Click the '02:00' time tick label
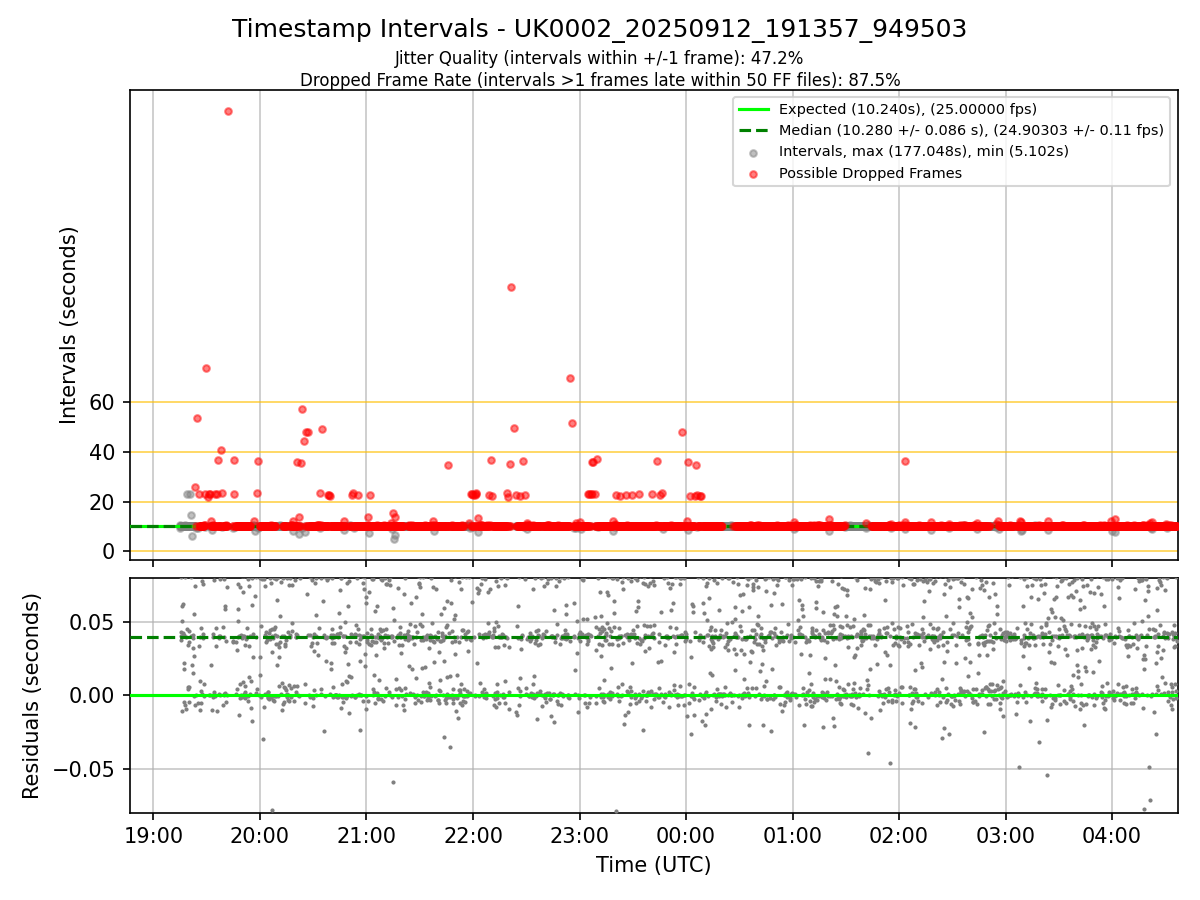Screen dimensions: 1200x900 click(899, 834)
